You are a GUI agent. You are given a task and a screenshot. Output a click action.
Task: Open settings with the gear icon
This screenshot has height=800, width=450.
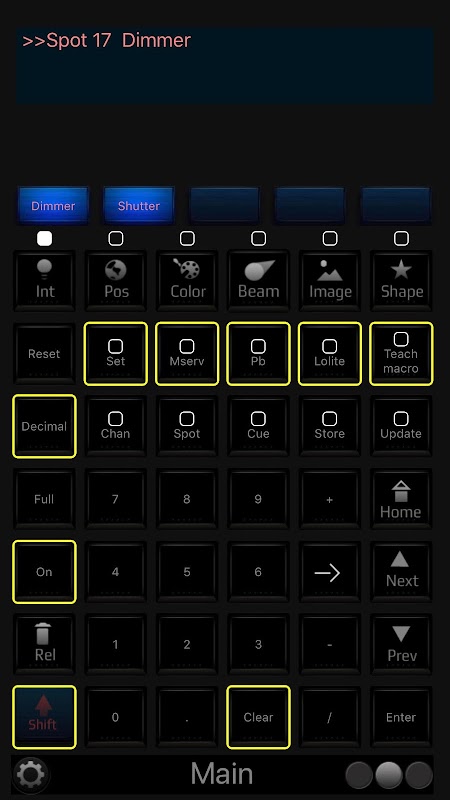click(x=31, y=774)
